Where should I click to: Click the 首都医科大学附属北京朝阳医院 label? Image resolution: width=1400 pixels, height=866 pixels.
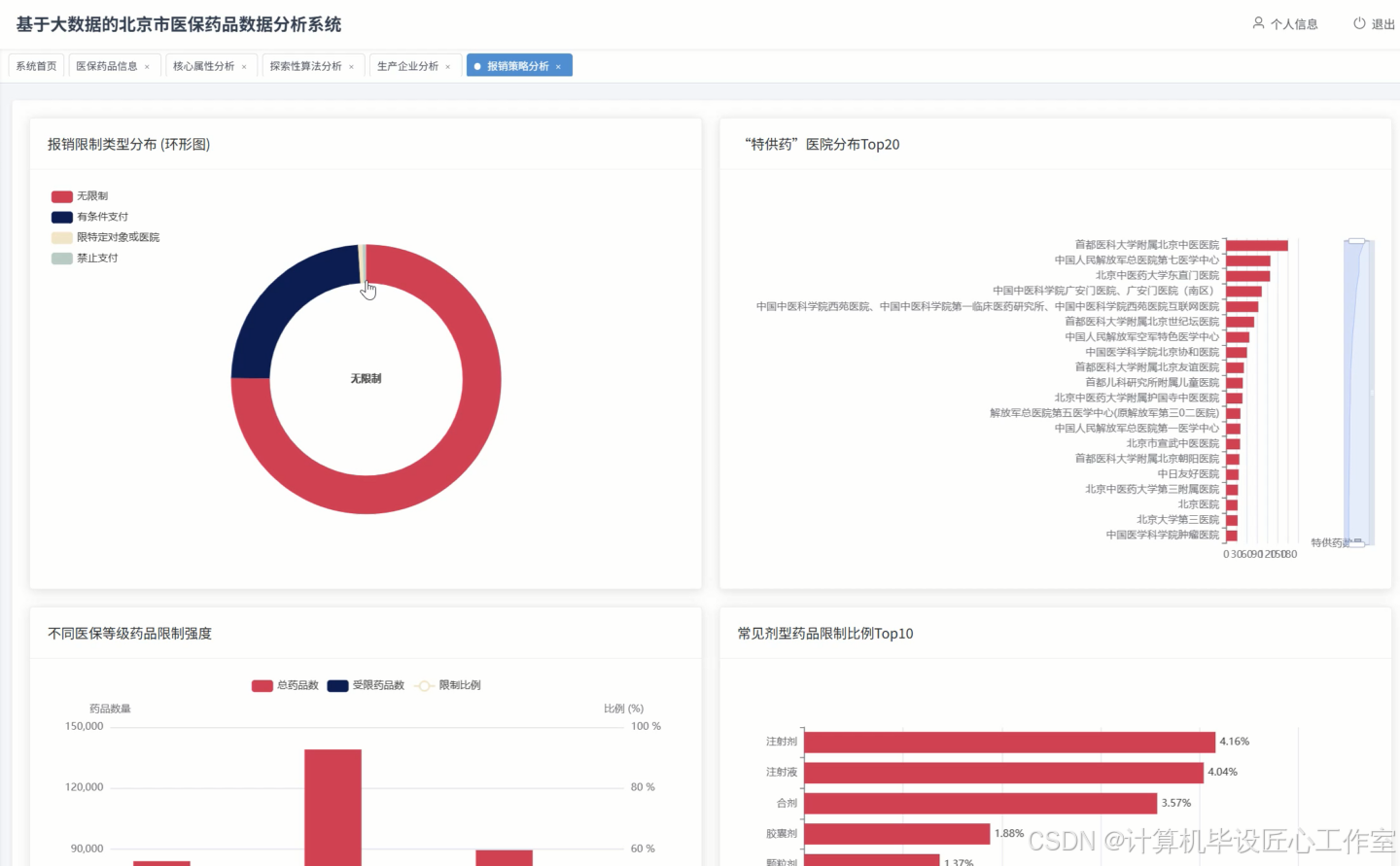pyautogui.click(x=1147, y=459)
